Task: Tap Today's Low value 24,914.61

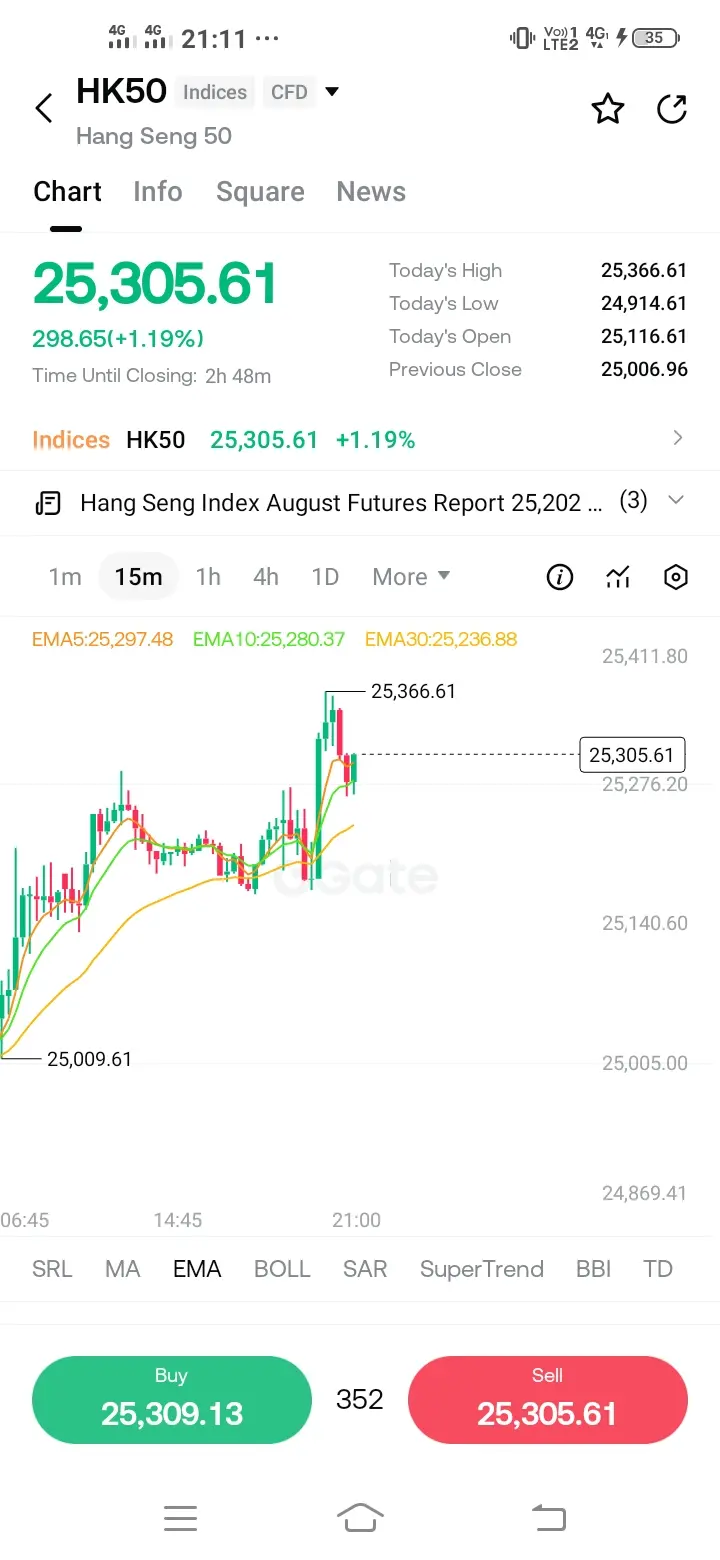Action: tap(644, 303)
